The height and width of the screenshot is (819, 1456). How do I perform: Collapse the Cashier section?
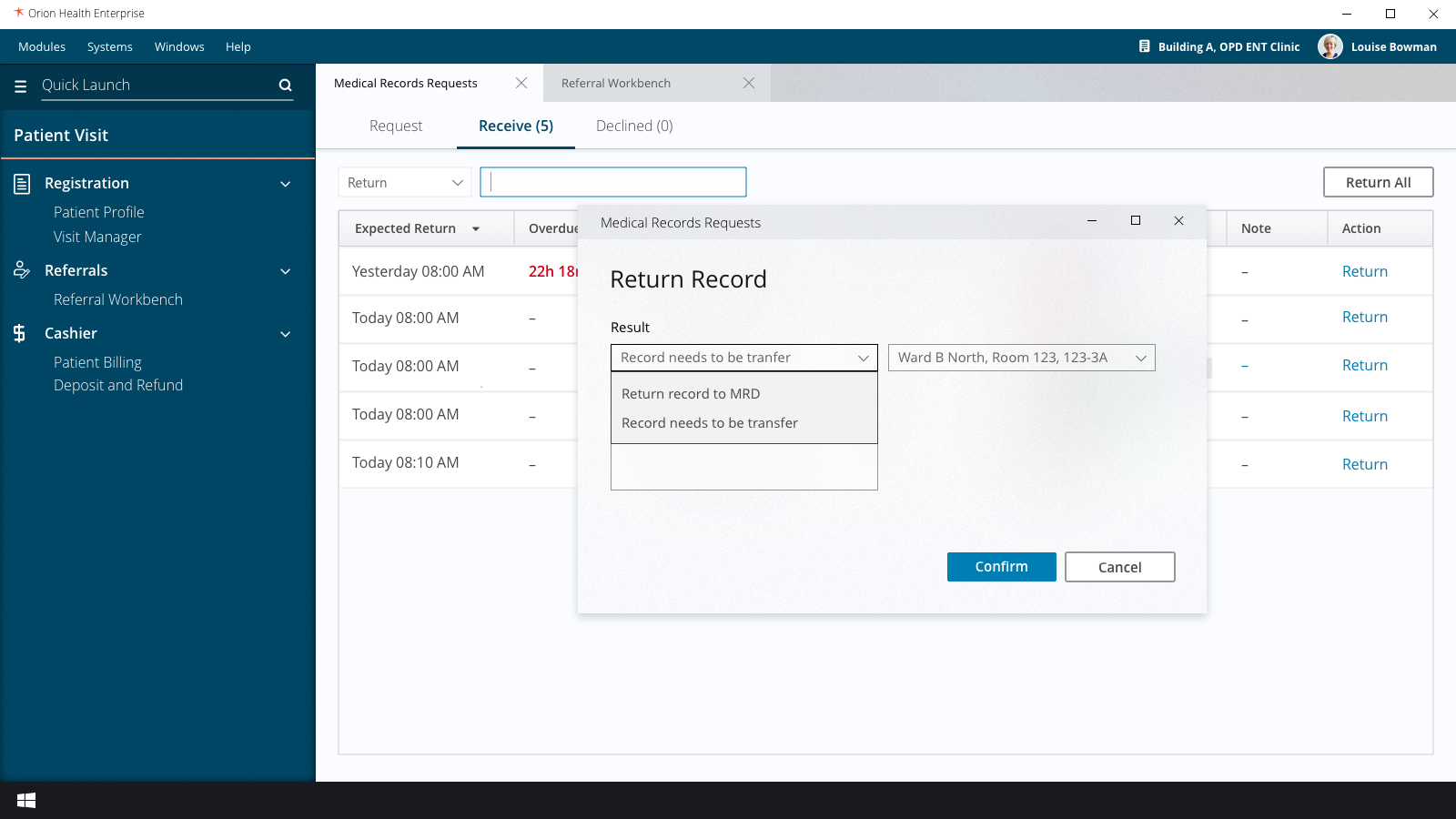pos(285,334)
